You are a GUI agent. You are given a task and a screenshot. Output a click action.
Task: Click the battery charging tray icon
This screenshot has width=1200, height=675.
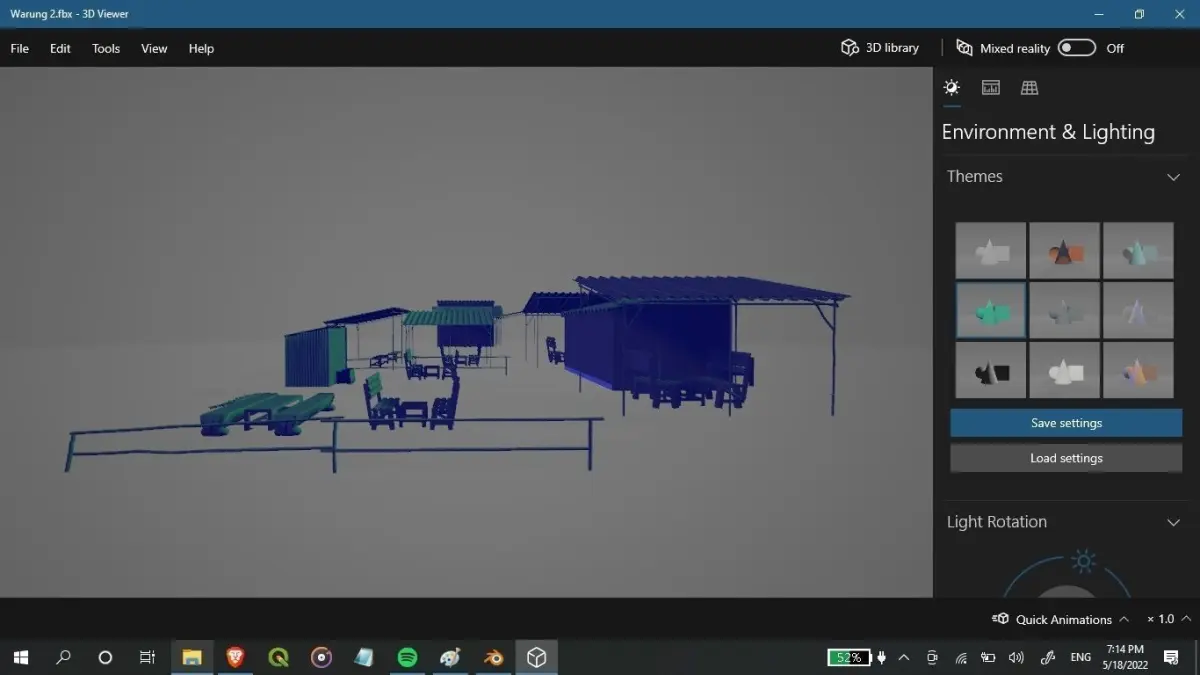pyautogui.click(x=988, y=657)
